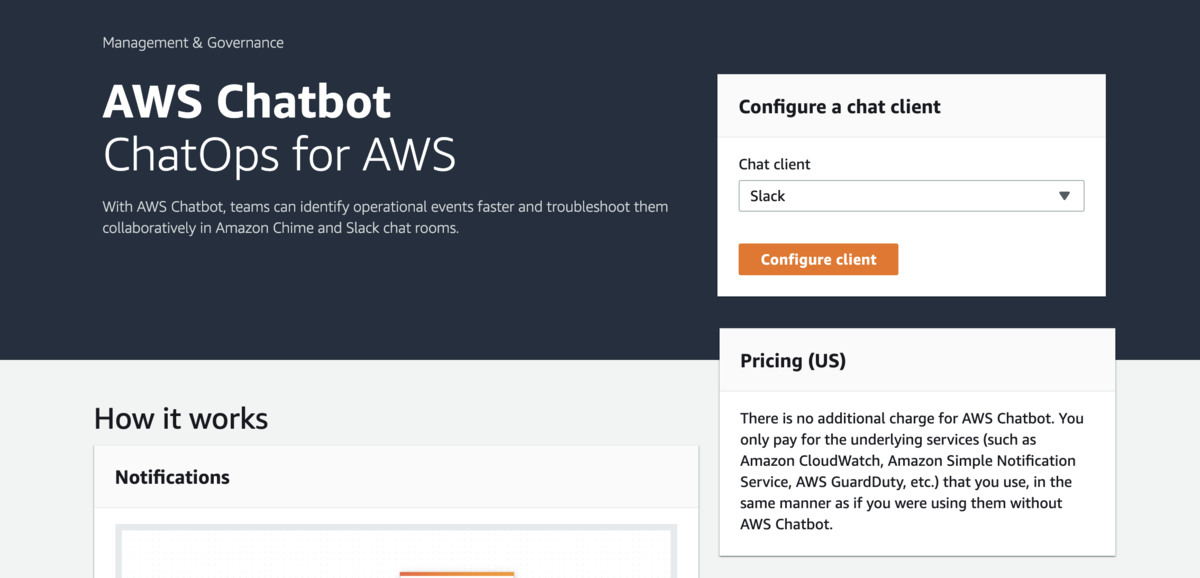Click the orange bar in the Notifications diagram
The image size is (1200, 578).
click(x=457, y=574)
